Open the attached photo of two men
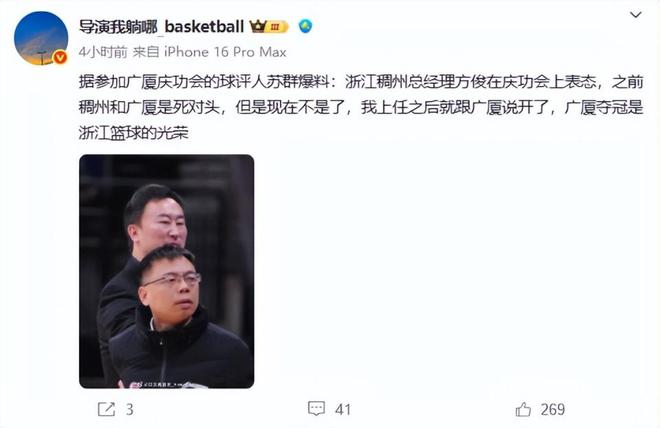This screenshot has width=660, height=428. (166, 271)
